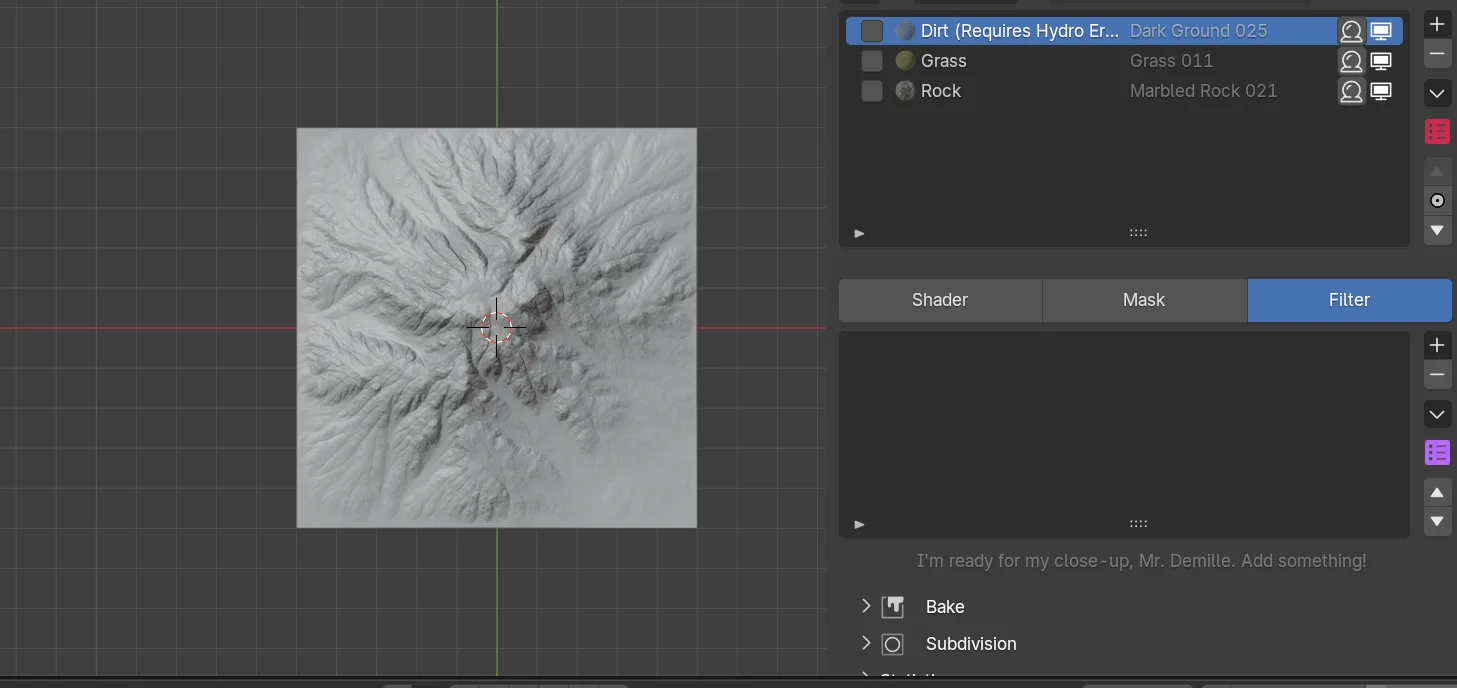This screenshot has width=1457, height=688.
Task: Open the filter list dropdown chevron
Action: (x=1437, y=414)
